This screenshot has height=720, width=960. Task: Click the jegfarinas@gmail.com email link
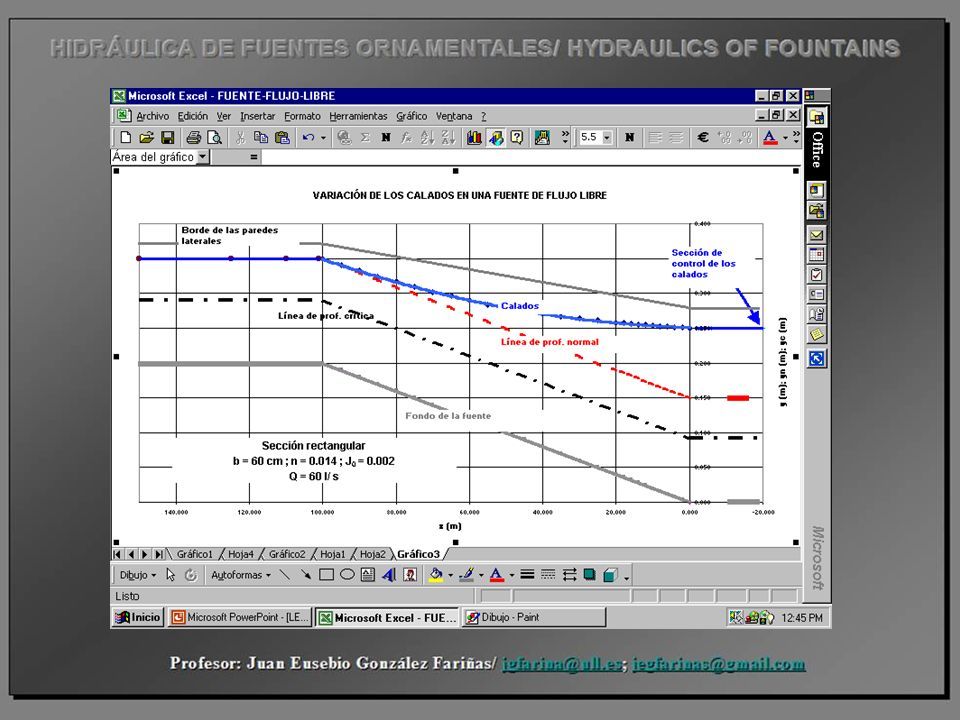point(719,664)
